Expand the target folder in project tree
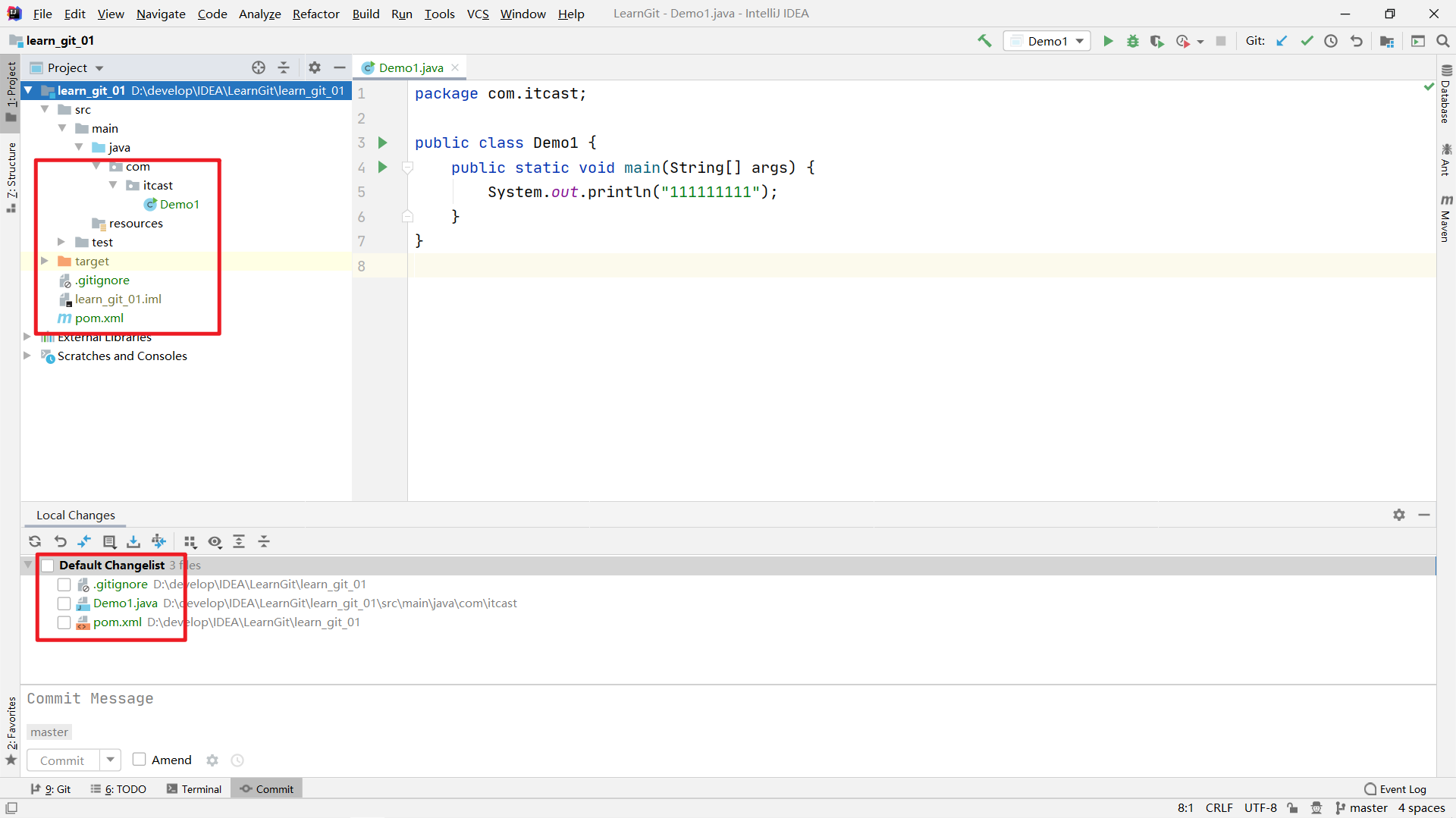1456x818 pixels. (45, 261)
